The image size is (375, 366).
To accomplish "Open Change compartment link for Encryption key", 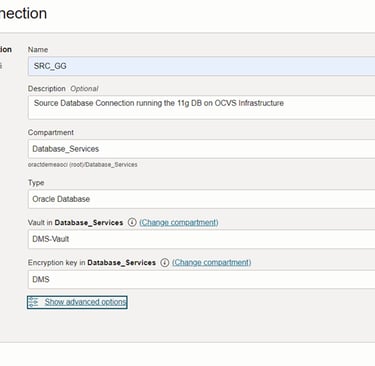I will [x=212, y=263].
